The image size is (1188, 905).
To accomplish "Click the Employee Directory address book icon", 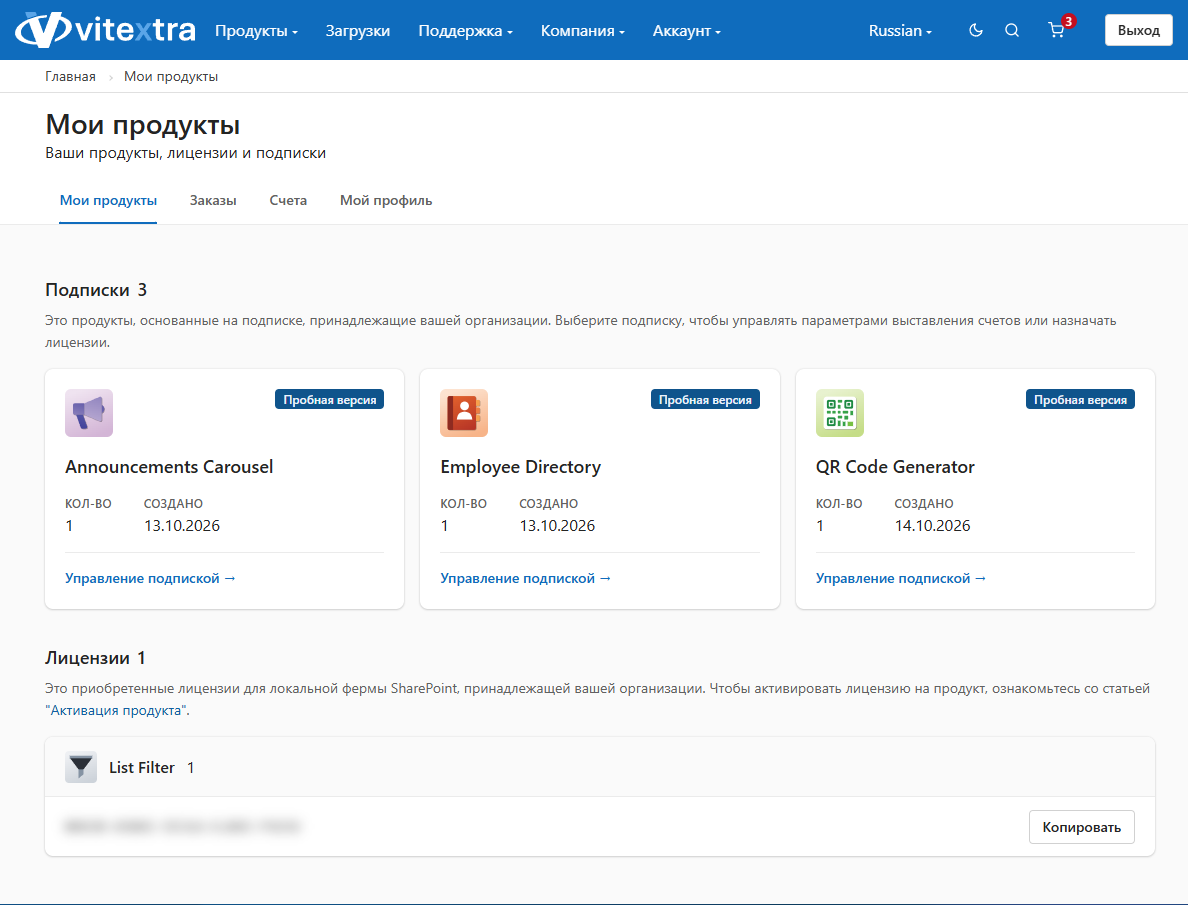I will click(464, 413).
